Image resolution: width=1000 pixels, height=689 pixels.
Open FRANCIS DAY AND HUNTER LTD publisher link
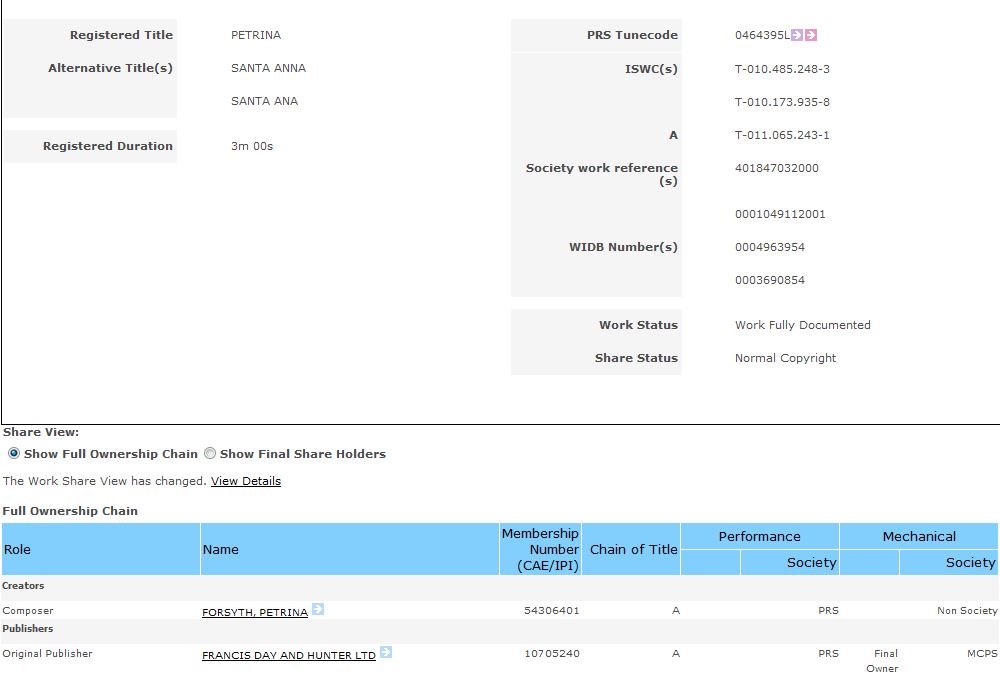[x=288, y=655]
